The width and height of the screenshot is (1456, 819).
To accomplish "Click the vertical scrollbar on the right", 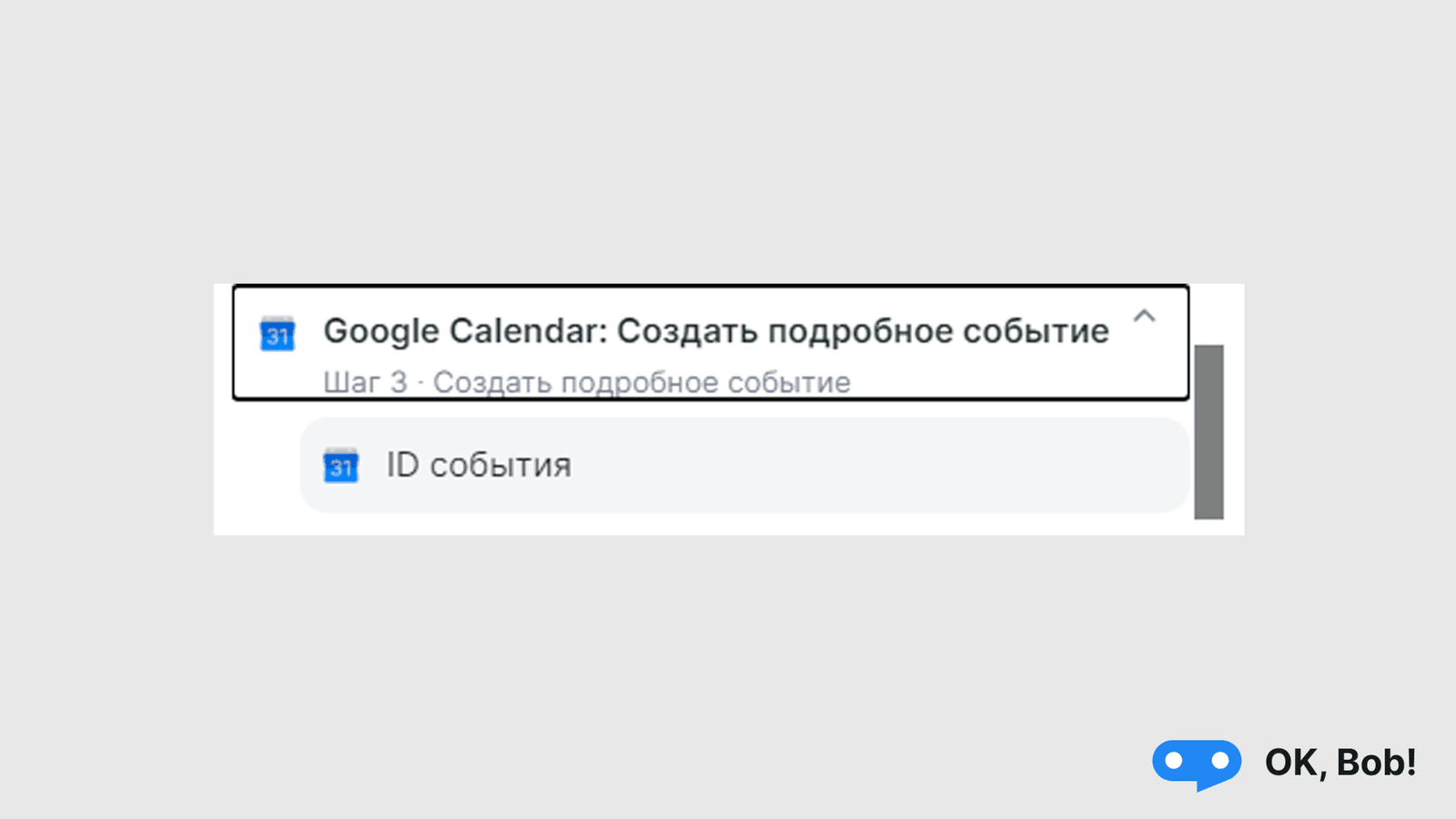I will pyautogui.click(x=1210, y=428).
